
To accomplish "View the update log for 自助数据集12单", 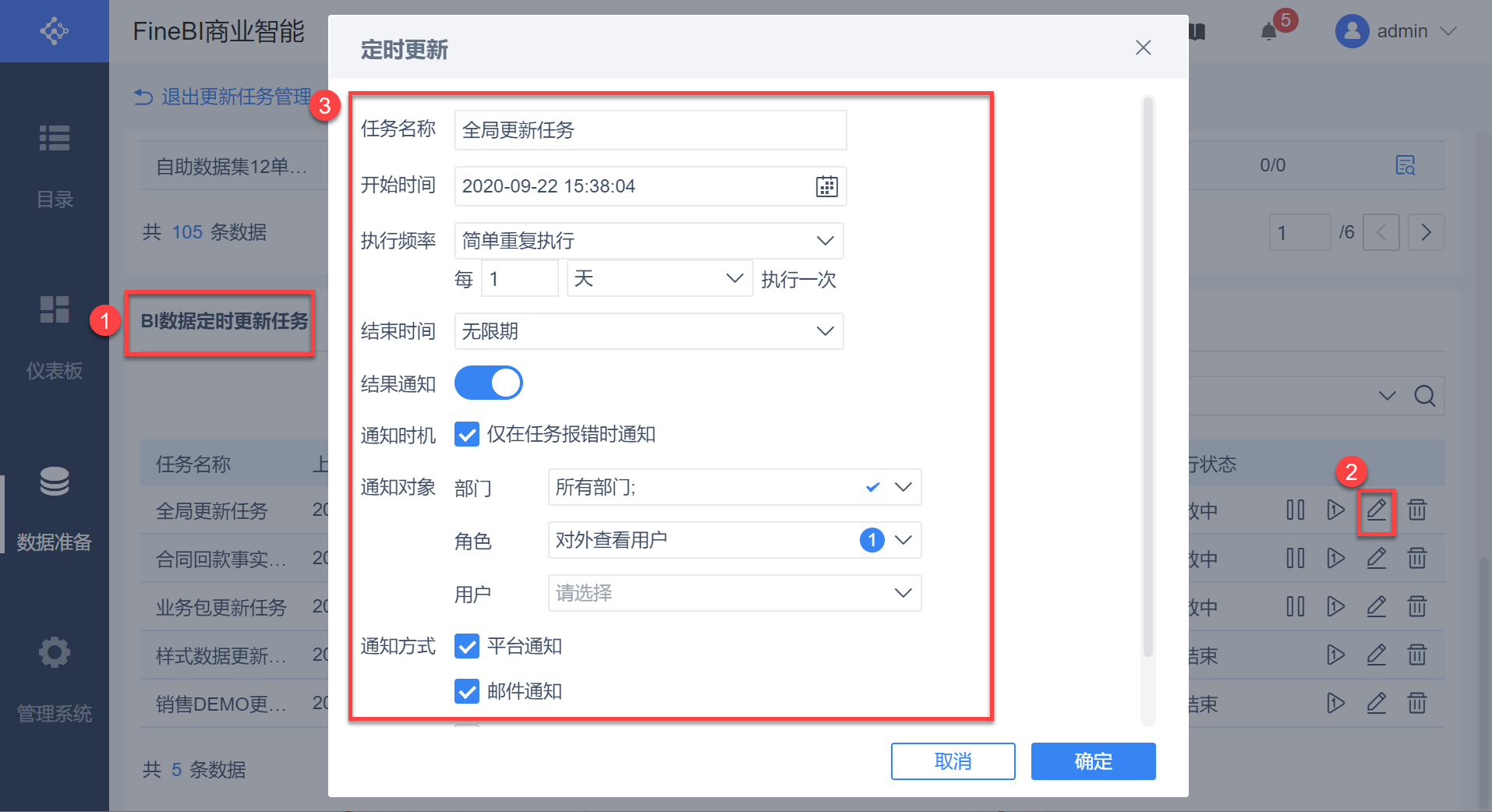I will click(x=1405, y=165).
